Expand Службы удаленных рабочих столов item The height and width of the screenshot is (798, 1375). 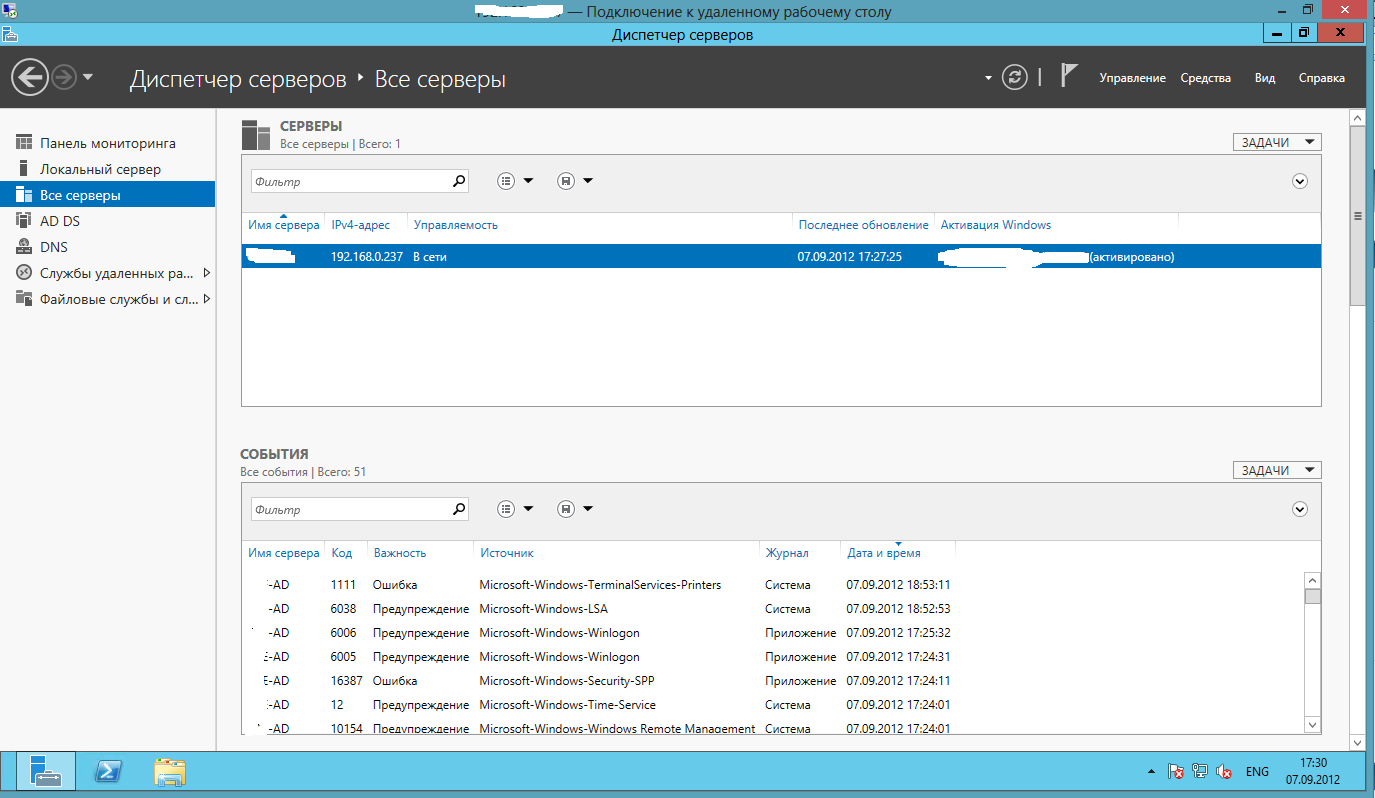[206, 273]
